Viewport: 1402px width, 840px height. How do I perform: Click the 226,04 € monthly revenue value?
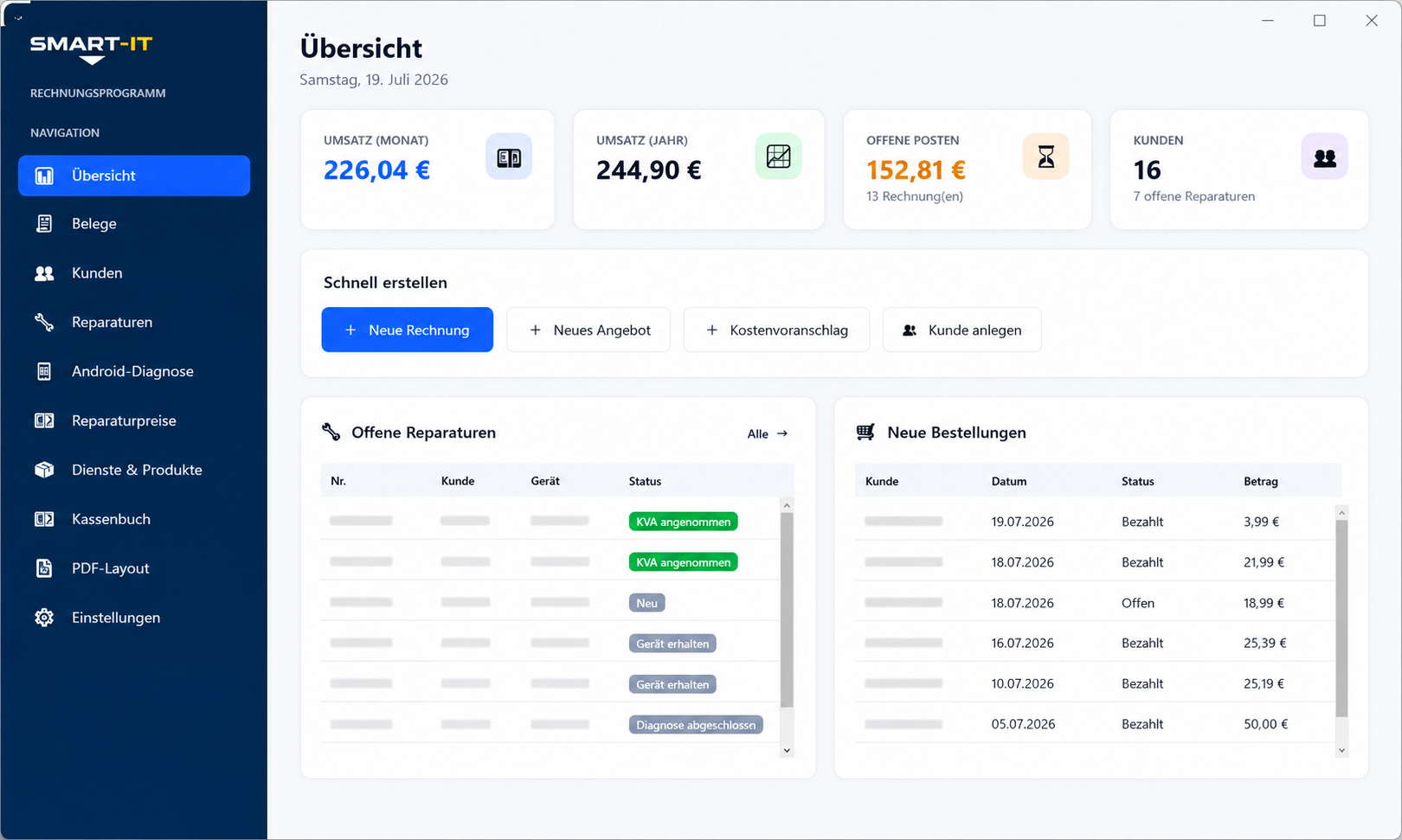click(x=376, y=170)
